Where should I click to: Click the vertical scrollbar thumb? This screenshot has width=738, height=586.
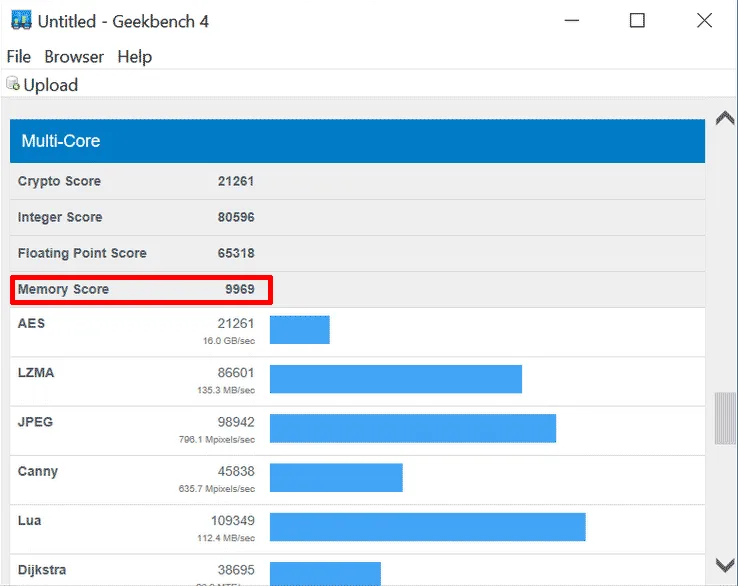(x=725, y=418)
